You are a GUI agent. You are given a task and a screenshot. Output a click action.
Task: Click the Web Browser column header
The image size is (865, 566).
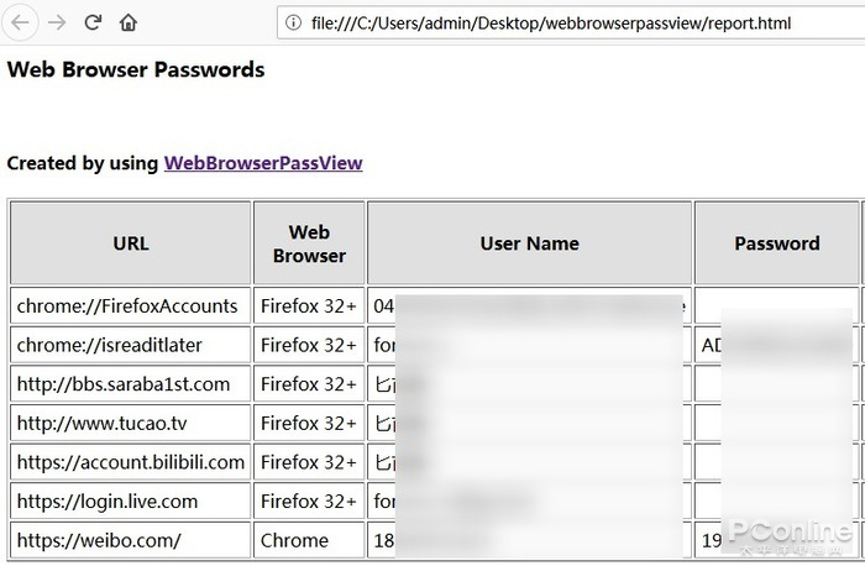309,243
